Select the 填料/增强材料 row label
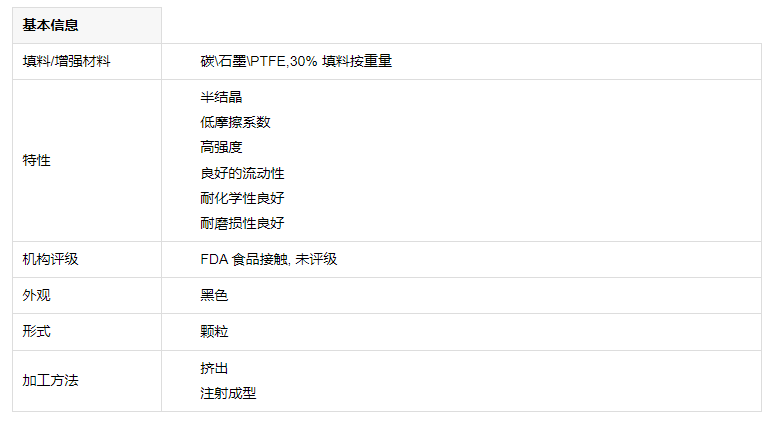The image size is (775, 422). 67,61
